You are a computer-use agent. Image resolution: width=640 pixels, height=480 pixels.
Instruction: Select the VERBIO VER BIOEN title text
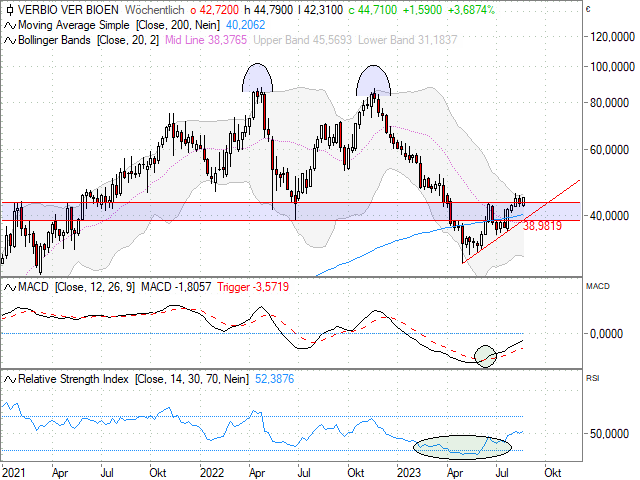[68, 10]
